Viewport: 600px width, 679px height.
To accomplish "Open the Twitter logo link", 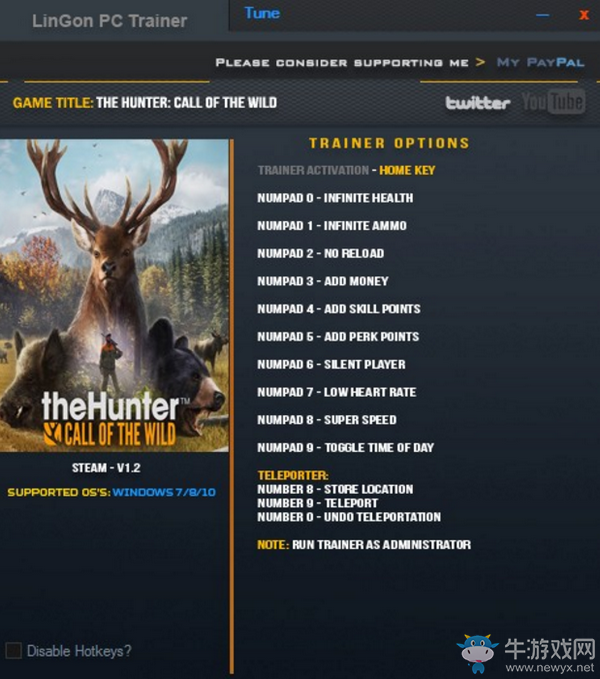I will [x=478, y=103].
